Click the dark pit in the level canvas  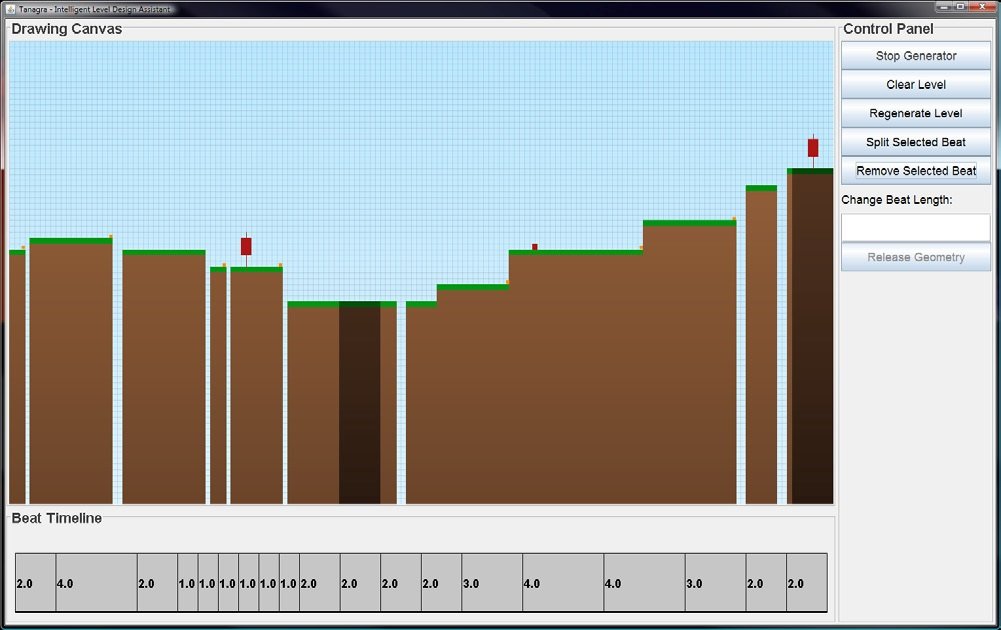click(360, 400)
